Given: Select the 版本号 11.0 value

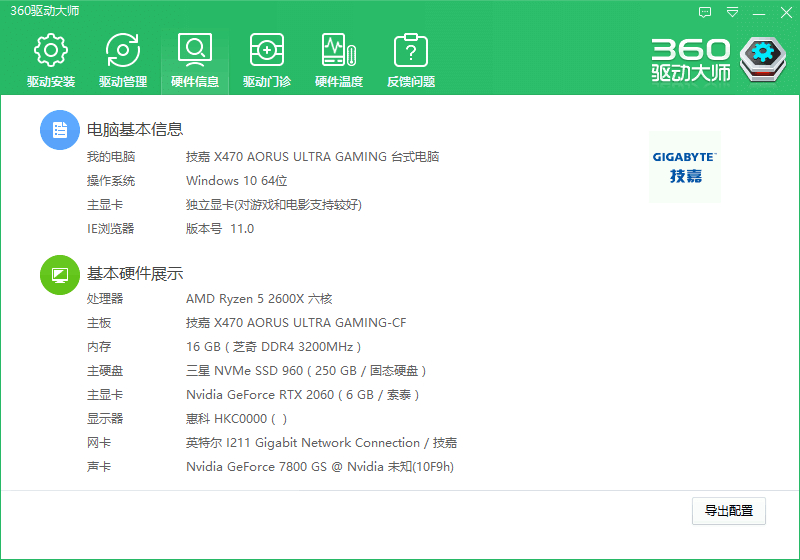Looking at the screenshot, I should pyautogui.click(x=220, y=228).
